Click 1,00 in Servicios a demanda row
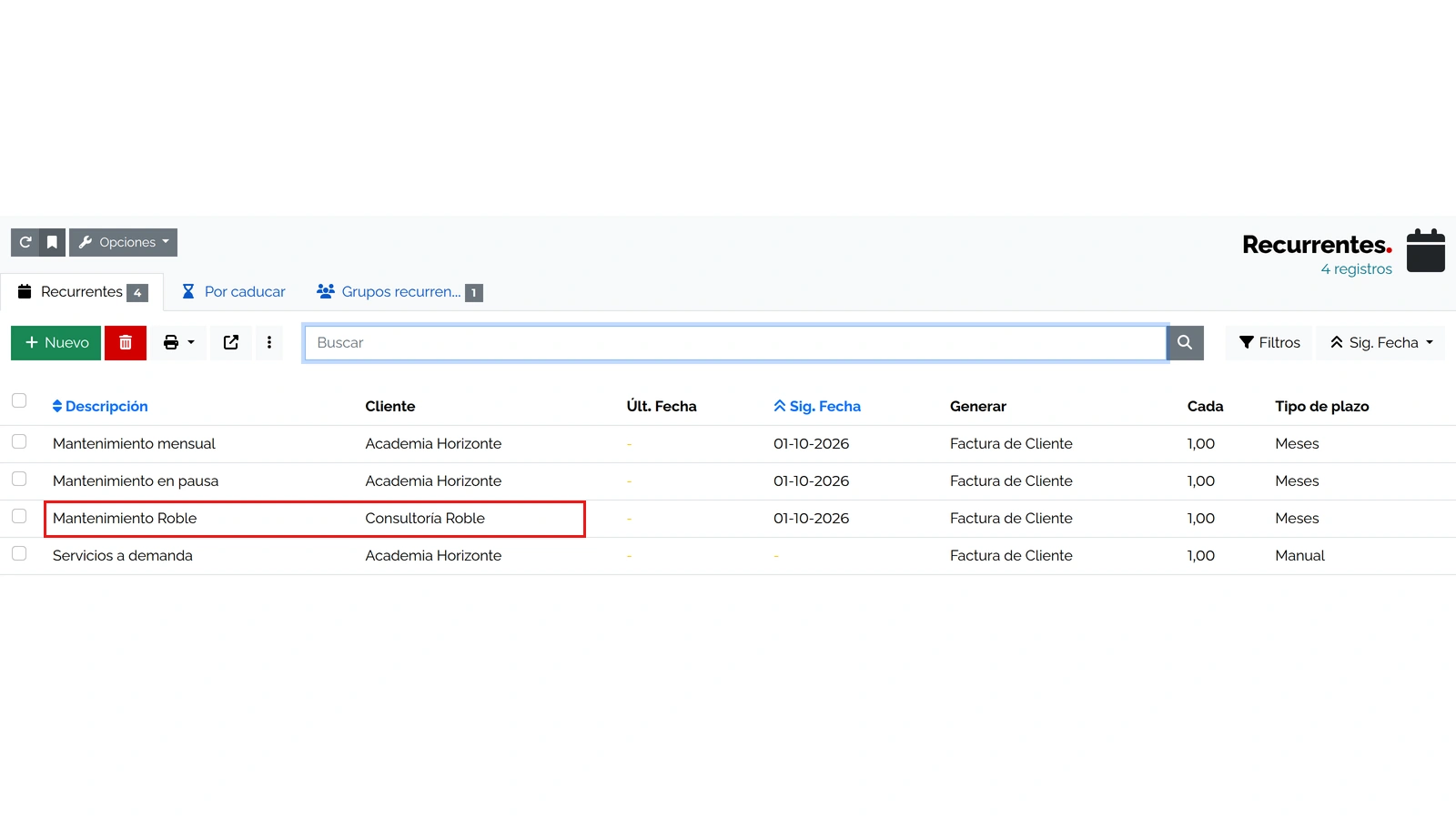 tap(1201, 556)
